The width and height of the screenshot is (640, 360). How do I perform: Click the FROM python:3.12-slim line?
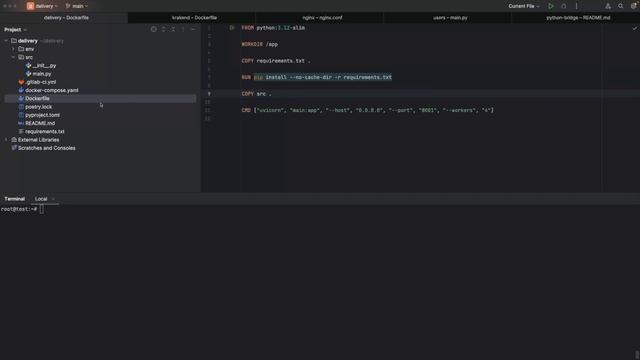pos(273,28)
